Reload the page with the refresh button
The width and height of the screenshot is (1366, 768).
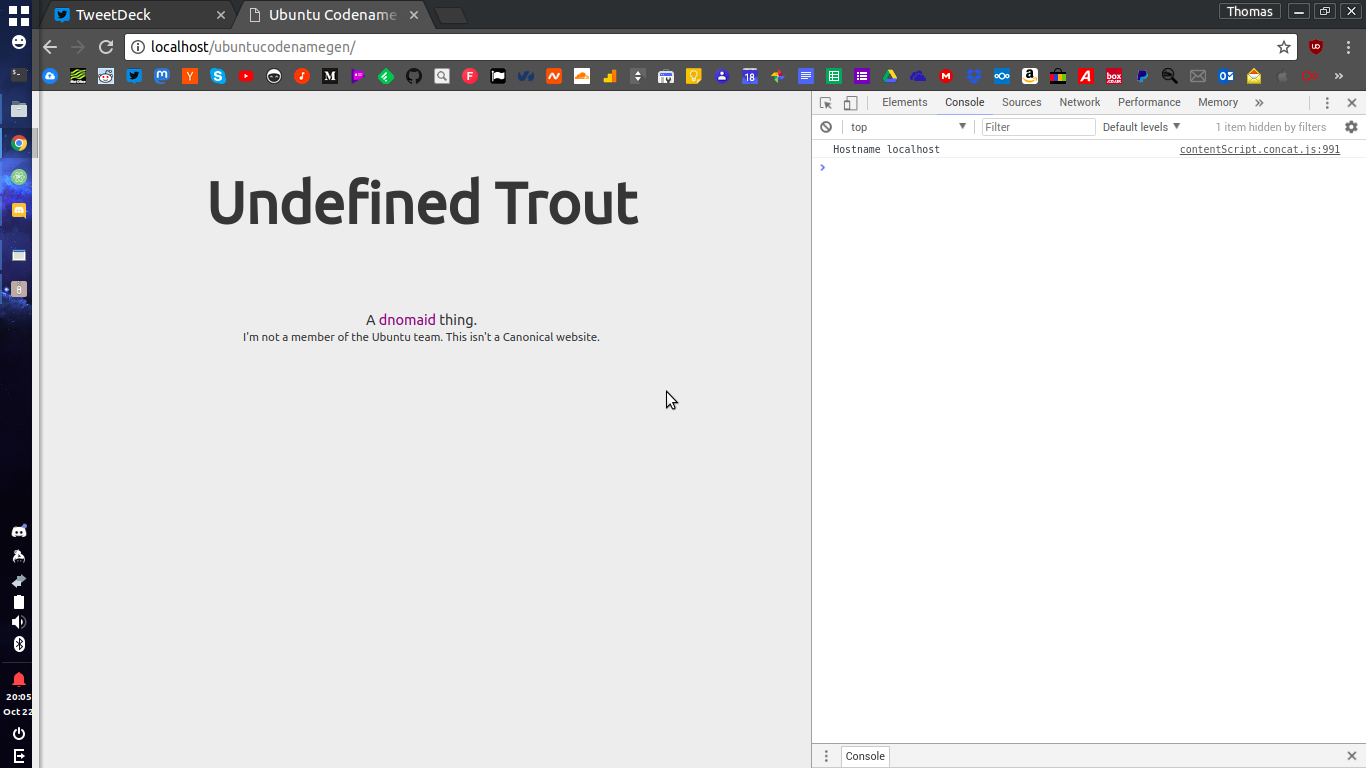[x=106, y=47]
